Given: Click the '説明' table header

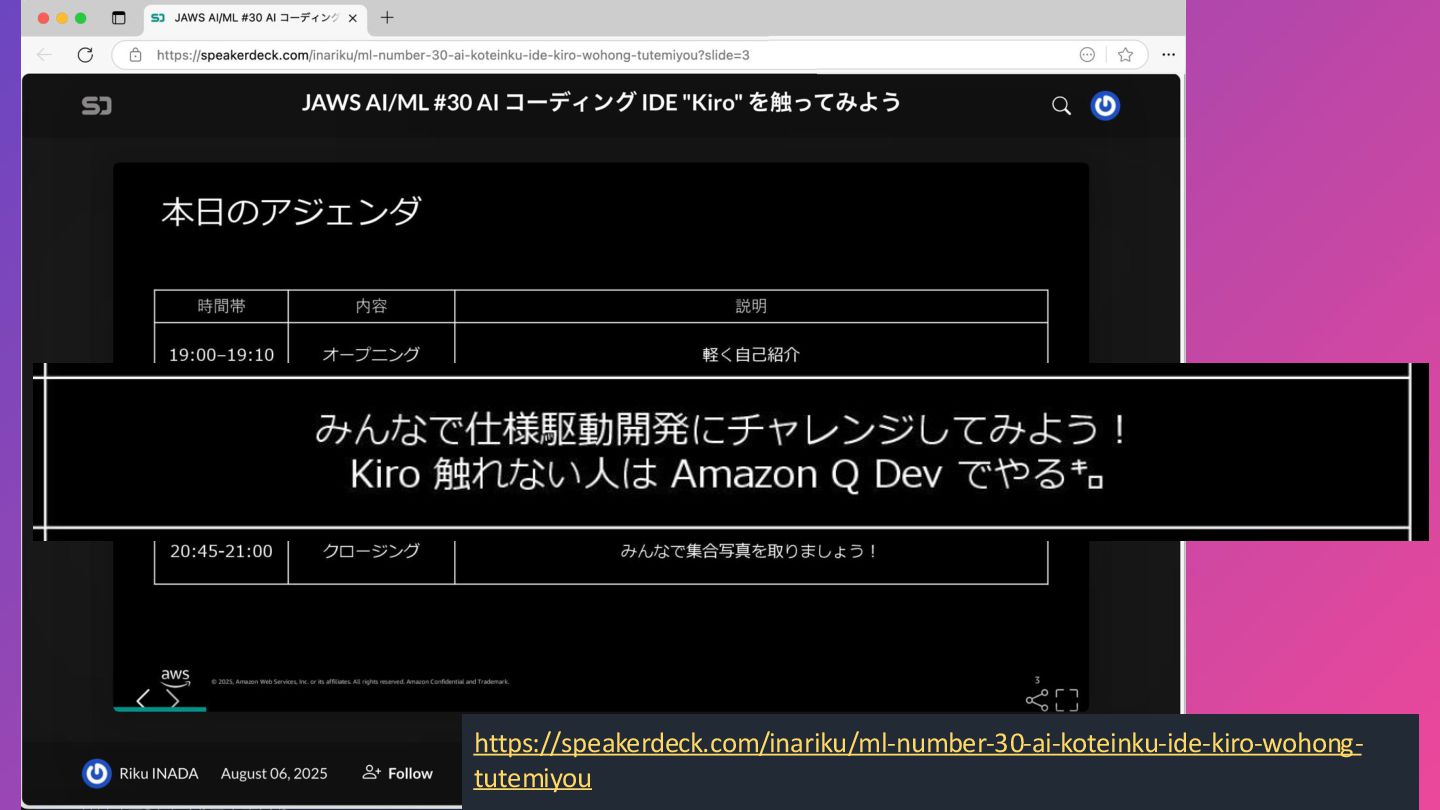Looking at the screenshot, I should tap(751, 306).
